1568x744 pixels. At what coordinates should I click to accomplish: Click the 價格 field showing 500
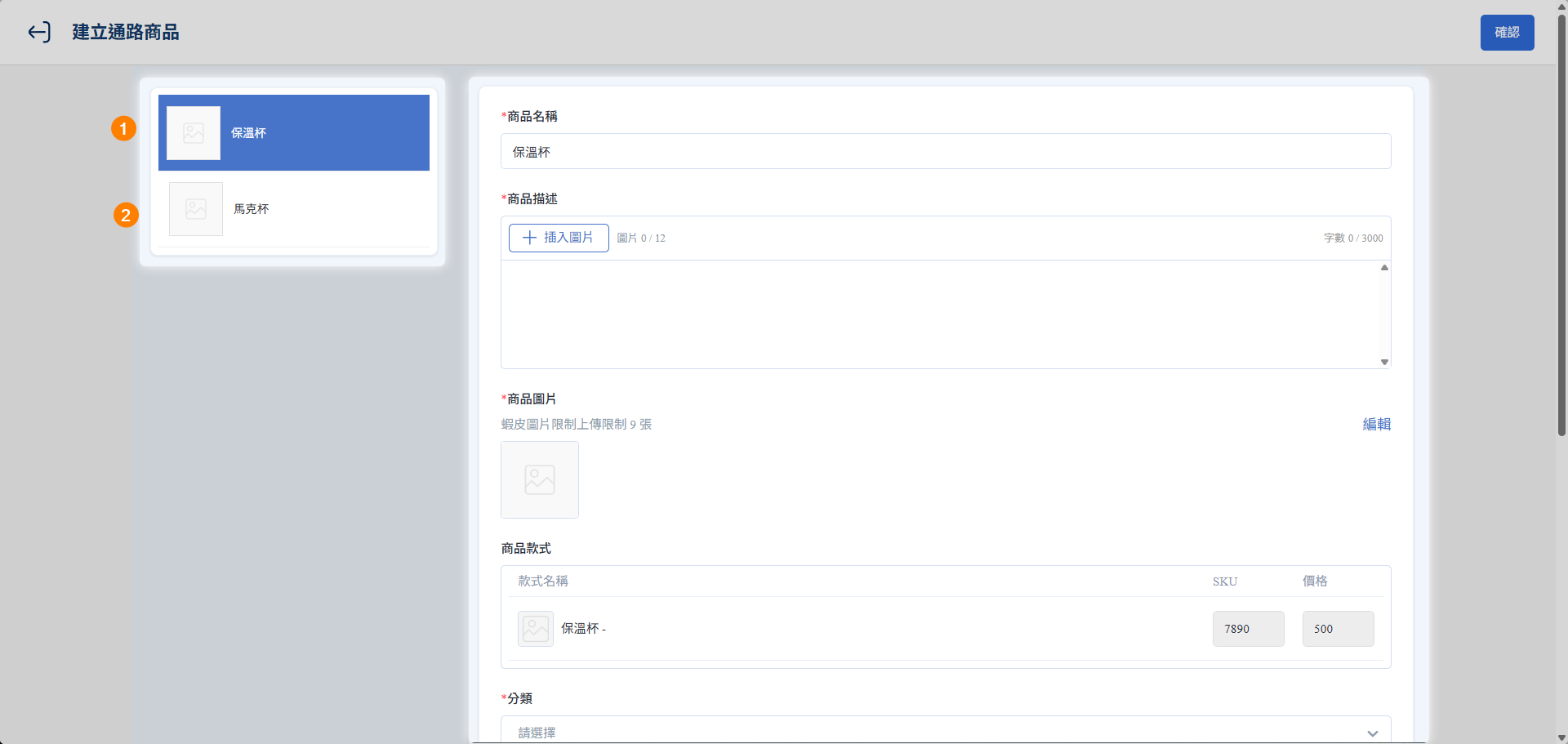point(1337,629)
